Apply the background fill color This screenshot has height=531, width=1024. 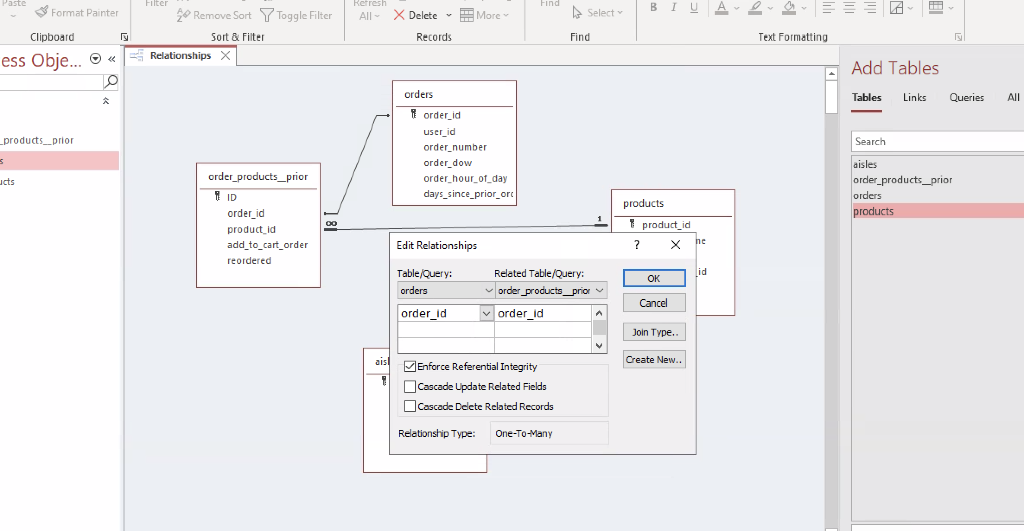(x=789, y=8)
